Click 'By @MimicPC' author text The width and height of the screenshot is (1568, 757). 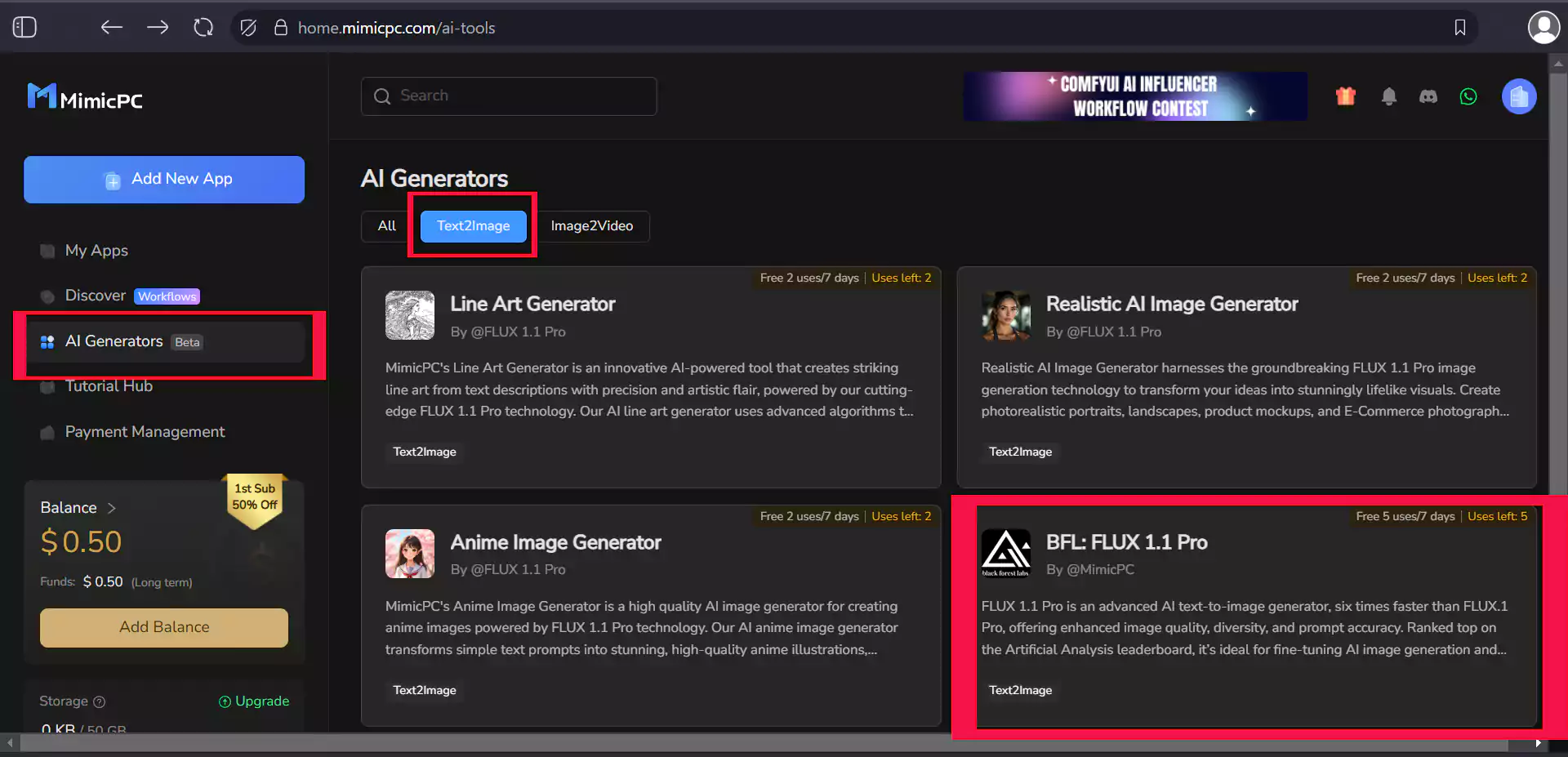click(x=1090, y=570)
